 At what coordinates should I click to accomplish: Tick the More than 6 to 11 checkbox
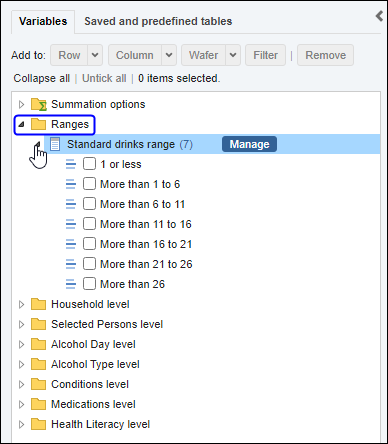(x=89, y=204)
